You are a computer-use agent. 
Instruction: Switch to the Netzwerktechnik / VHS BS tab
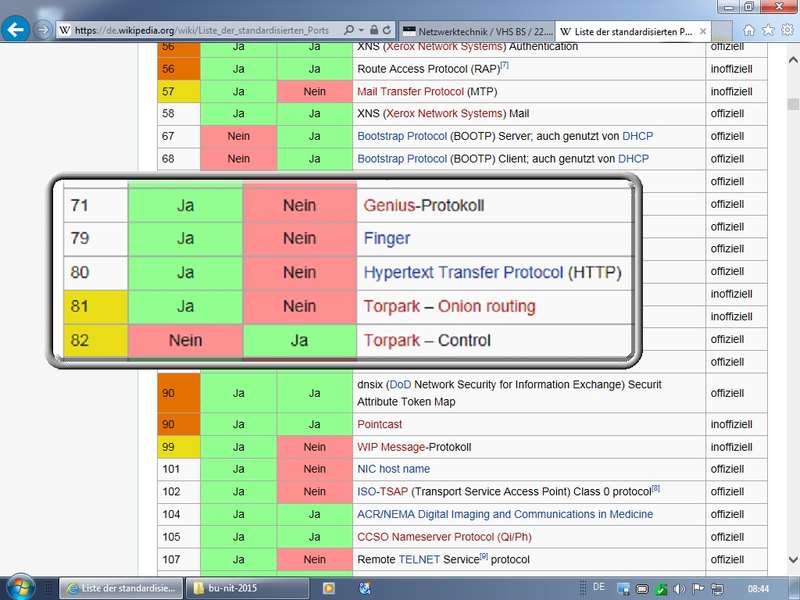point(475,31)
